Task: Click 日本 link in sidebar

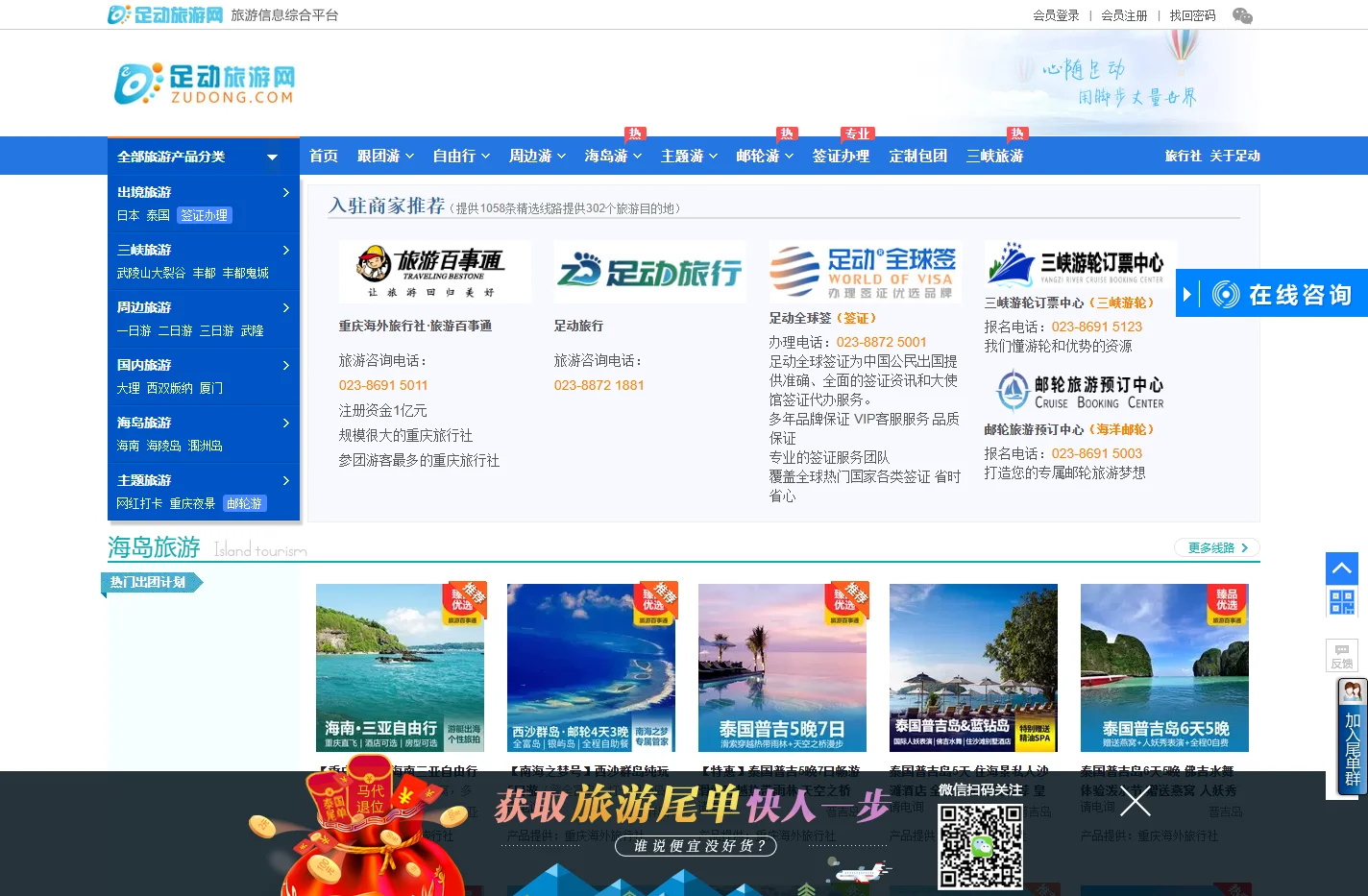Action: [x=128, y=215]
